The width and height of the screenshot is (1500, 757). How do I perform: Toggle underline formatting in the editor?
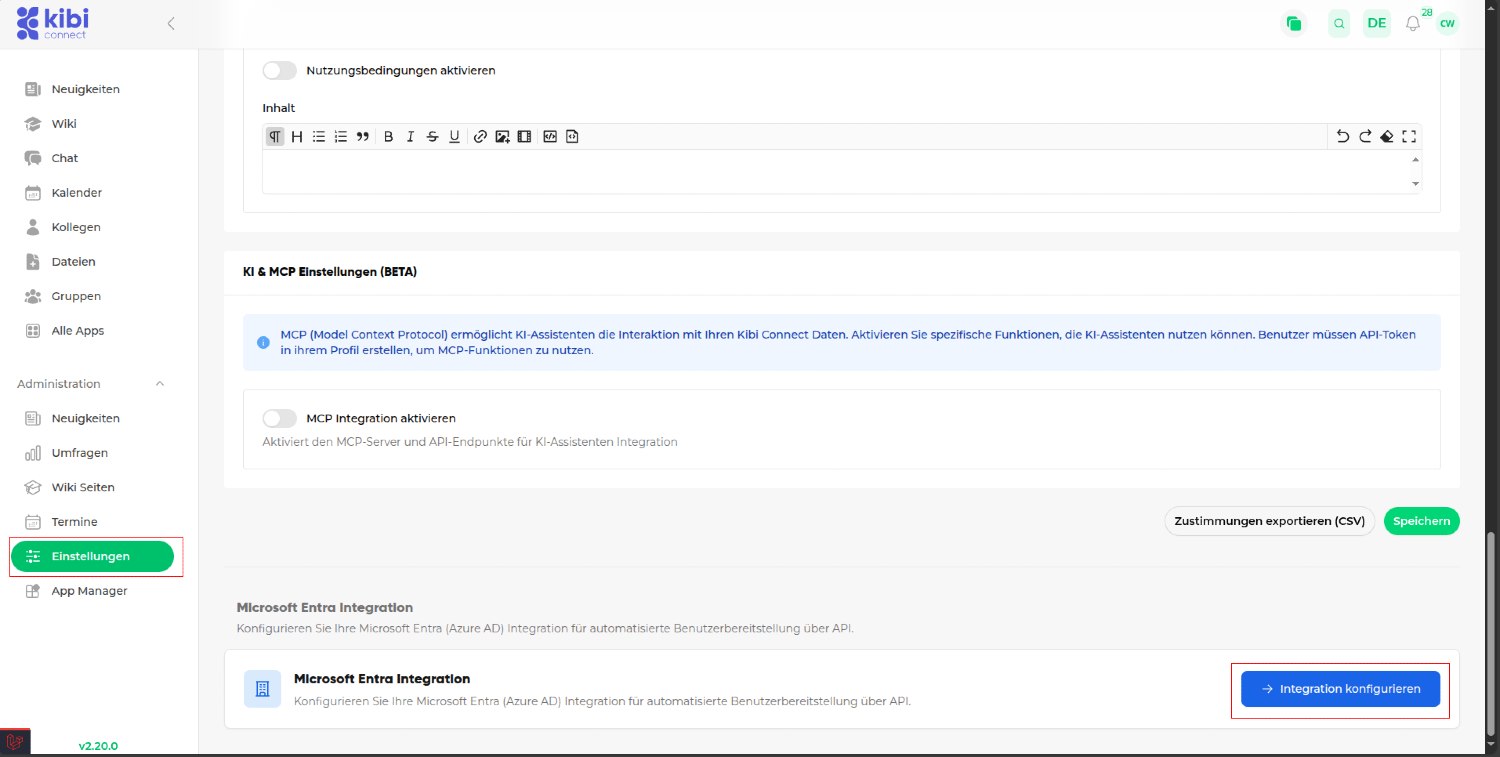tap(454, 137)
